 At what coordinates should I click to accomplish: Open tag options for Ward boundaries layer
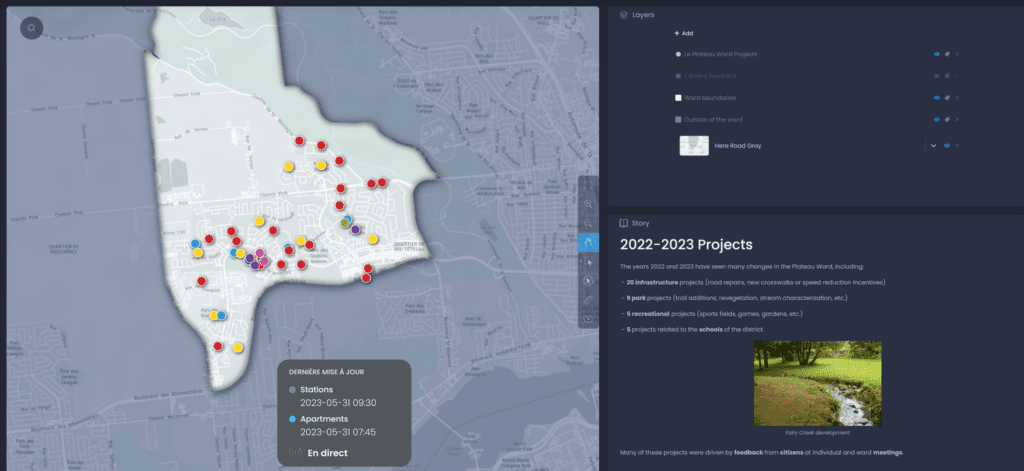[947, 98]
